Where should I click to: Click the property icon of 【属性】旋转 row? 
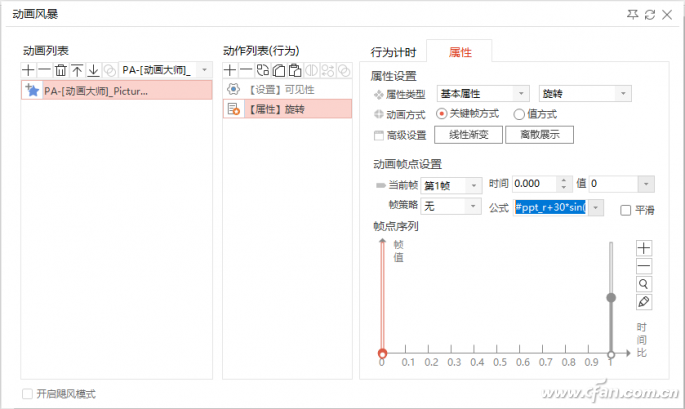point(234,109)
